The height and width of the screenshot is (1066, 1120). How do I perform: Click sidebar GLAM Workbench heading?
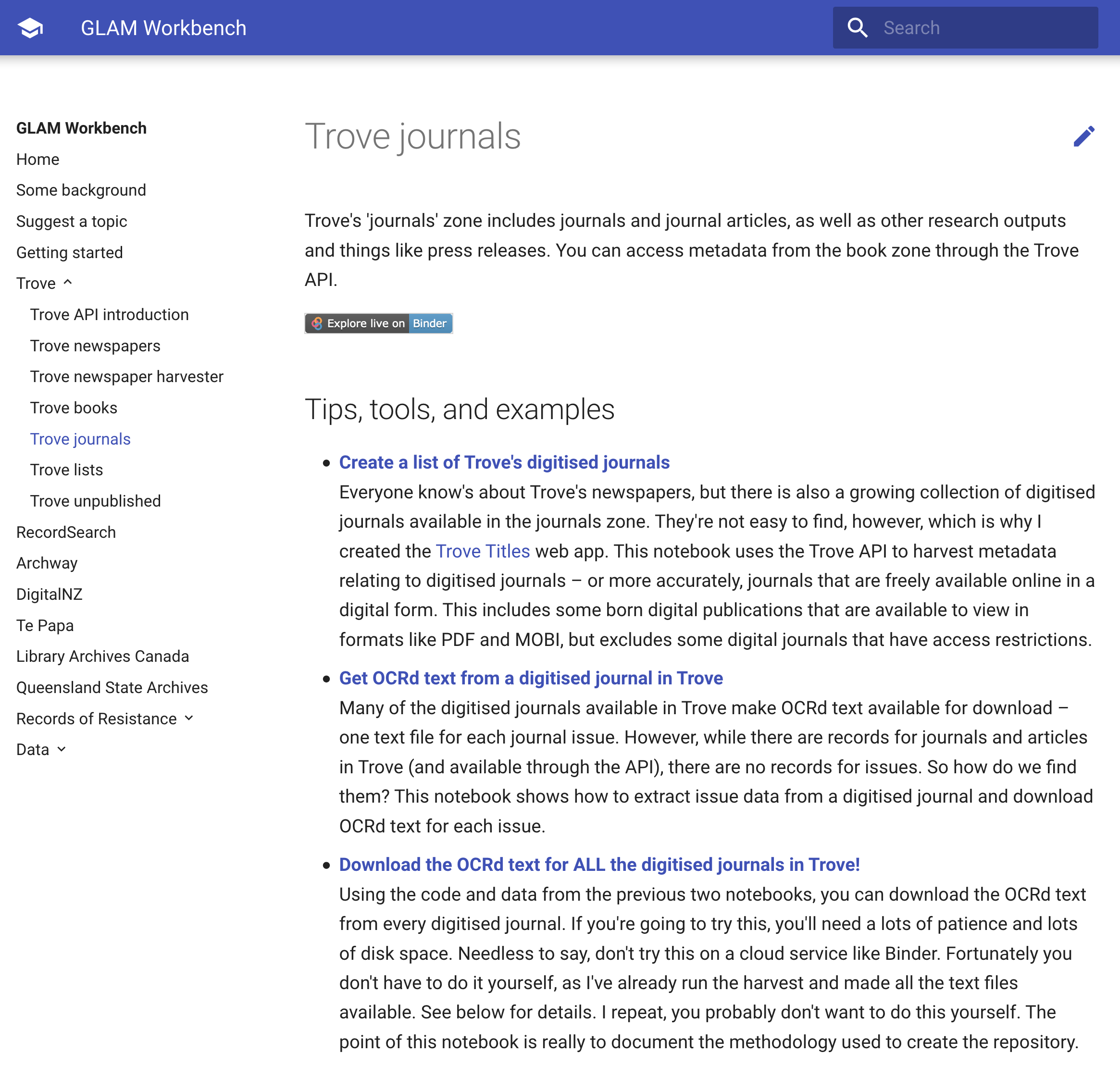click(x=81, y=128)
